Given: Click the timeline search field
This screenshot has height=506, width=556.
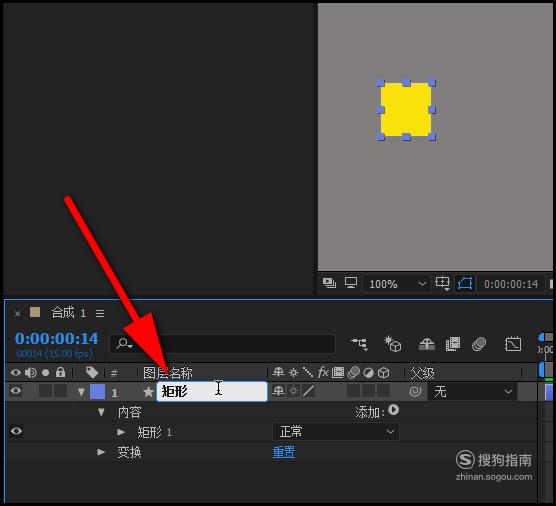Looking at the screenshot, I should click(x=223, y=344).
